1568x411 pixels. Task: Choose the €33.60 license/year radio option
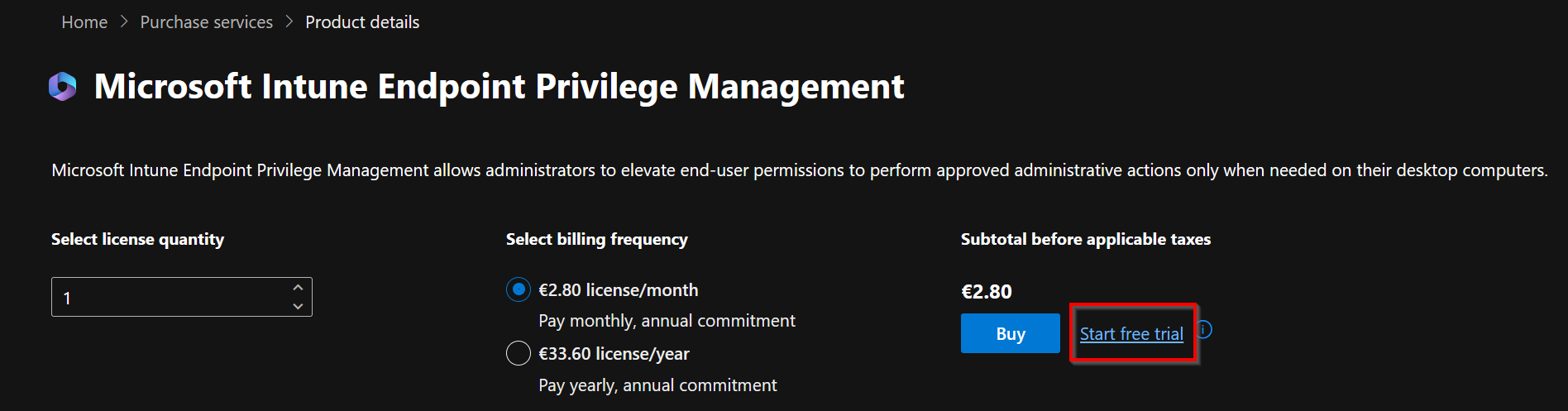click(519, 353)
